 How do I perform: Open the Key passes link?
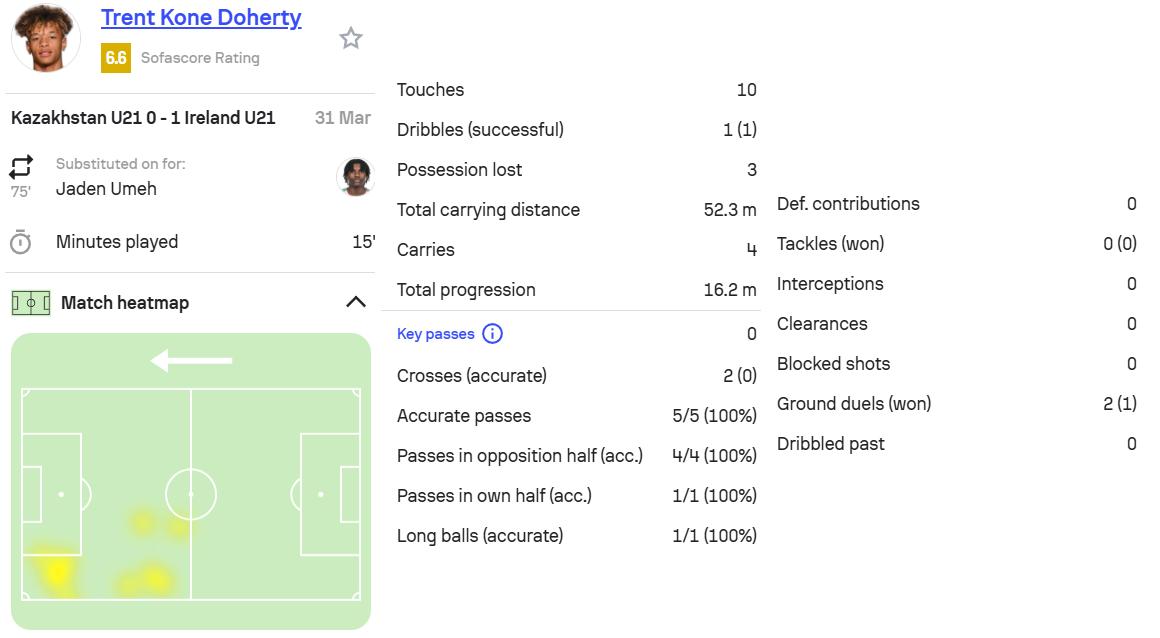[x=435, y=334]
